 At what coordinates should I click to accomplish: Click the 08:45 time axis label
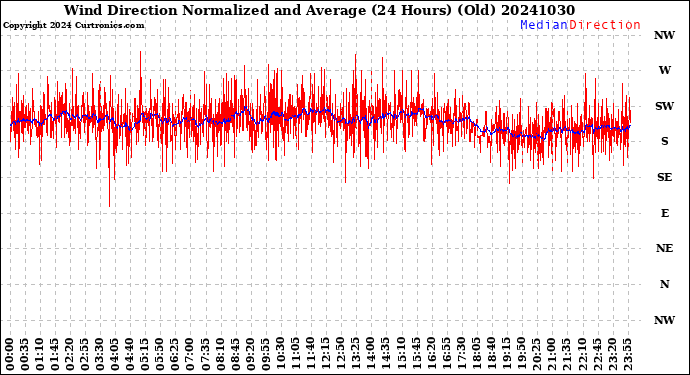[x=235, y=355]
